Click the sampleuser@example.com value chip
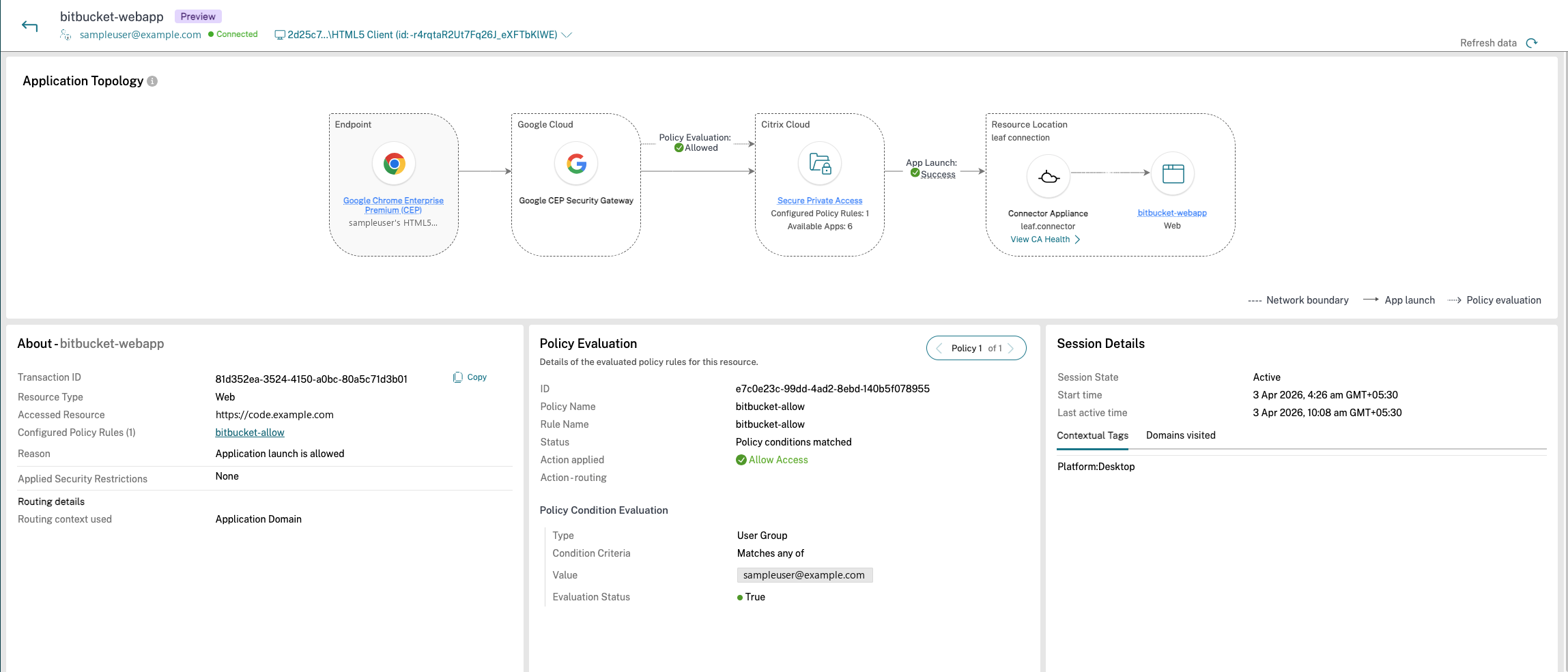This screenshot has height=672, width=1568. 804,575
